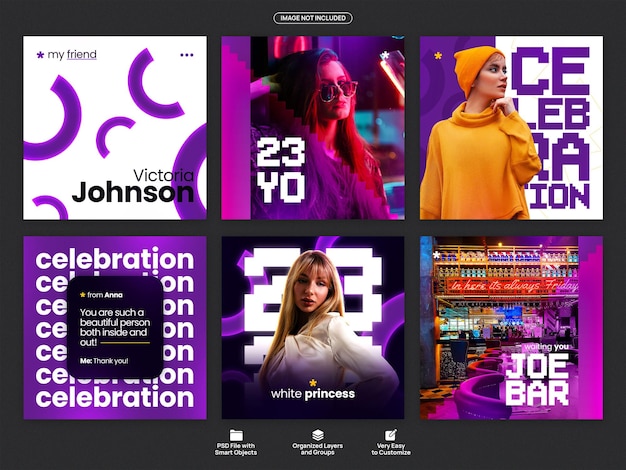Click the PSD File folder icon
Screen dimensions: 626x470
pos(236,435)
